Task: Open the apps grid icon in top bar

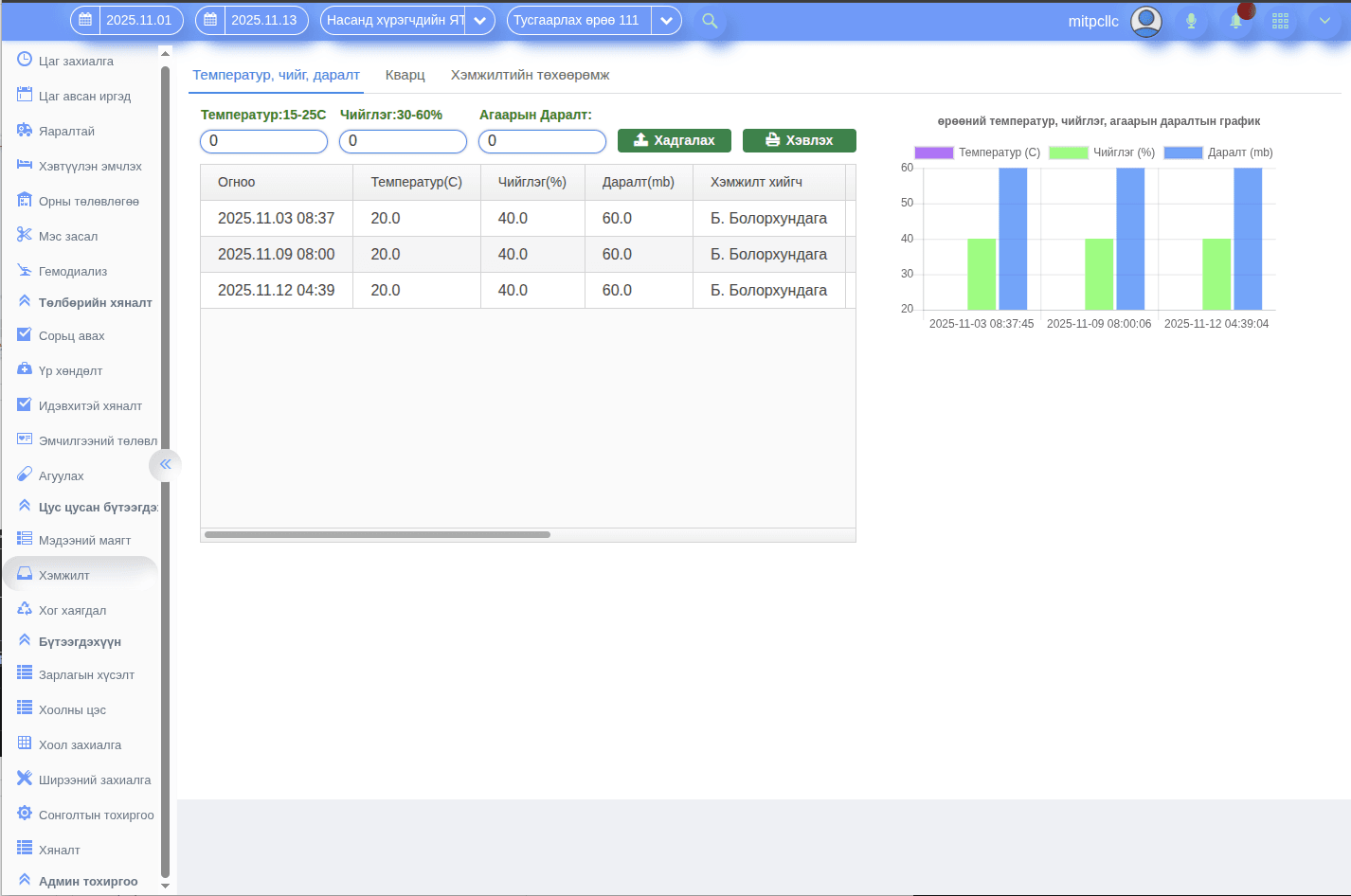Action: click(1280, 20)
